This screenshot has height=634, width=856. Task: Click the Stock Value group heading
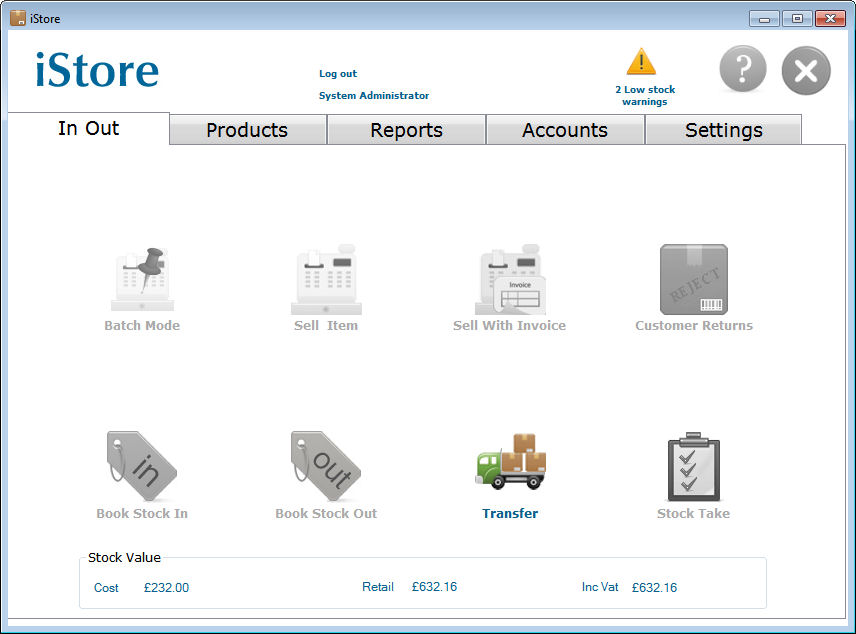[124, 558]
